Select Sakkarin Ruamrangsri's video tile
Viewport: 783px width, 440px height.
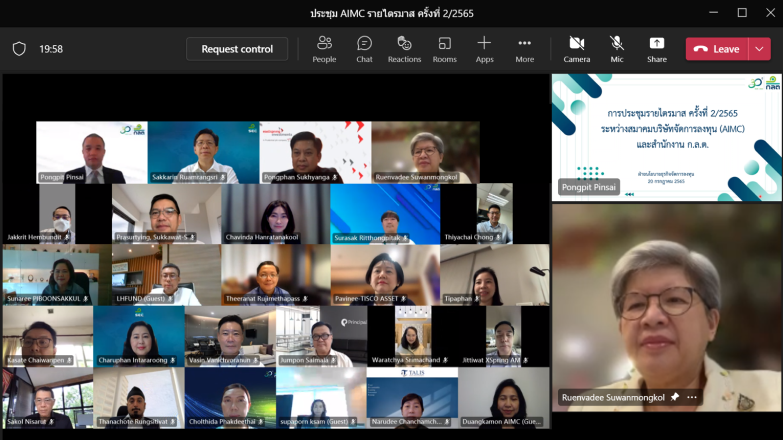(203, 152)
